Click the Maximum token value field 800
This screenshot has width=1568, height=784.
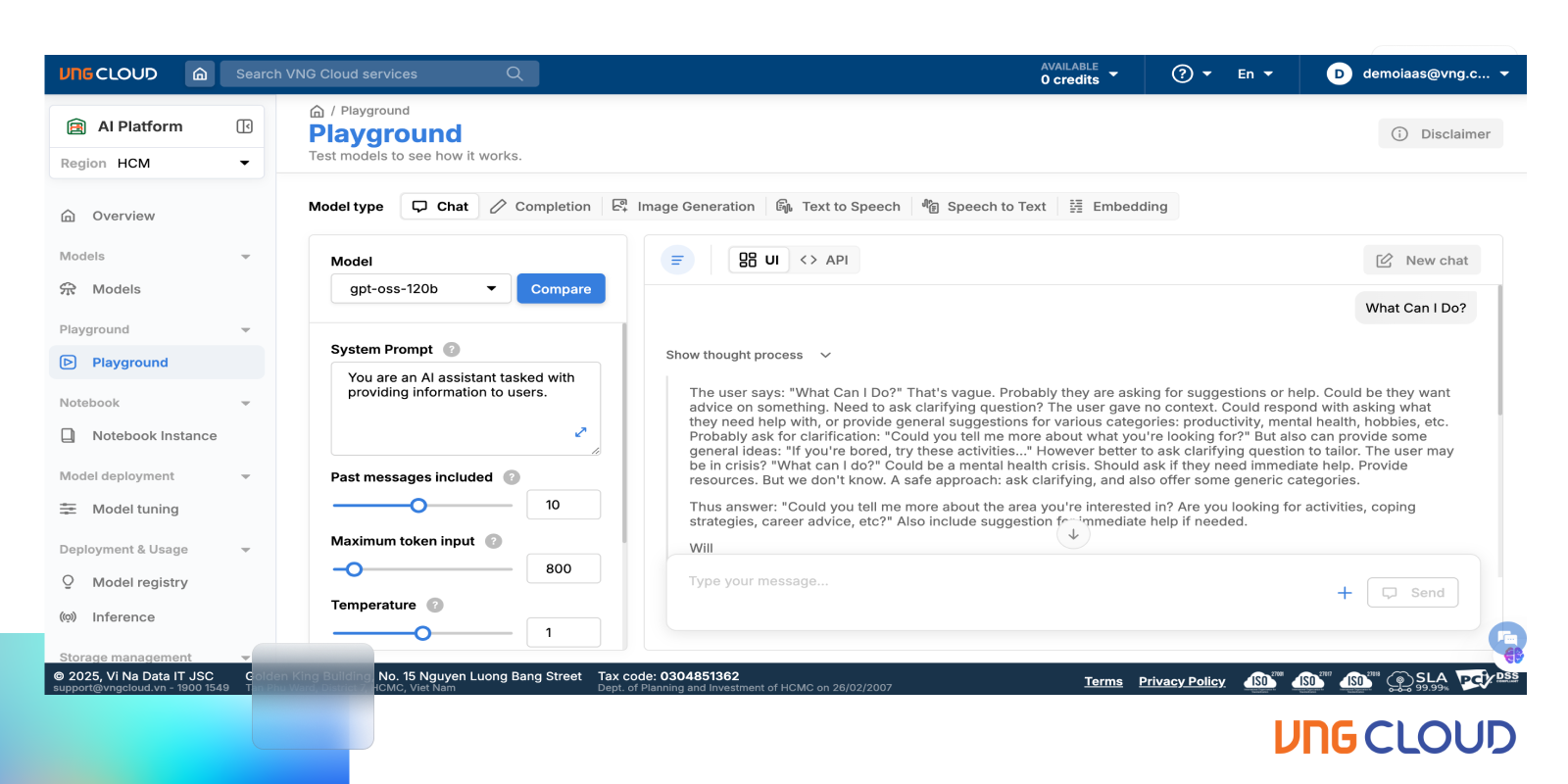563,568
